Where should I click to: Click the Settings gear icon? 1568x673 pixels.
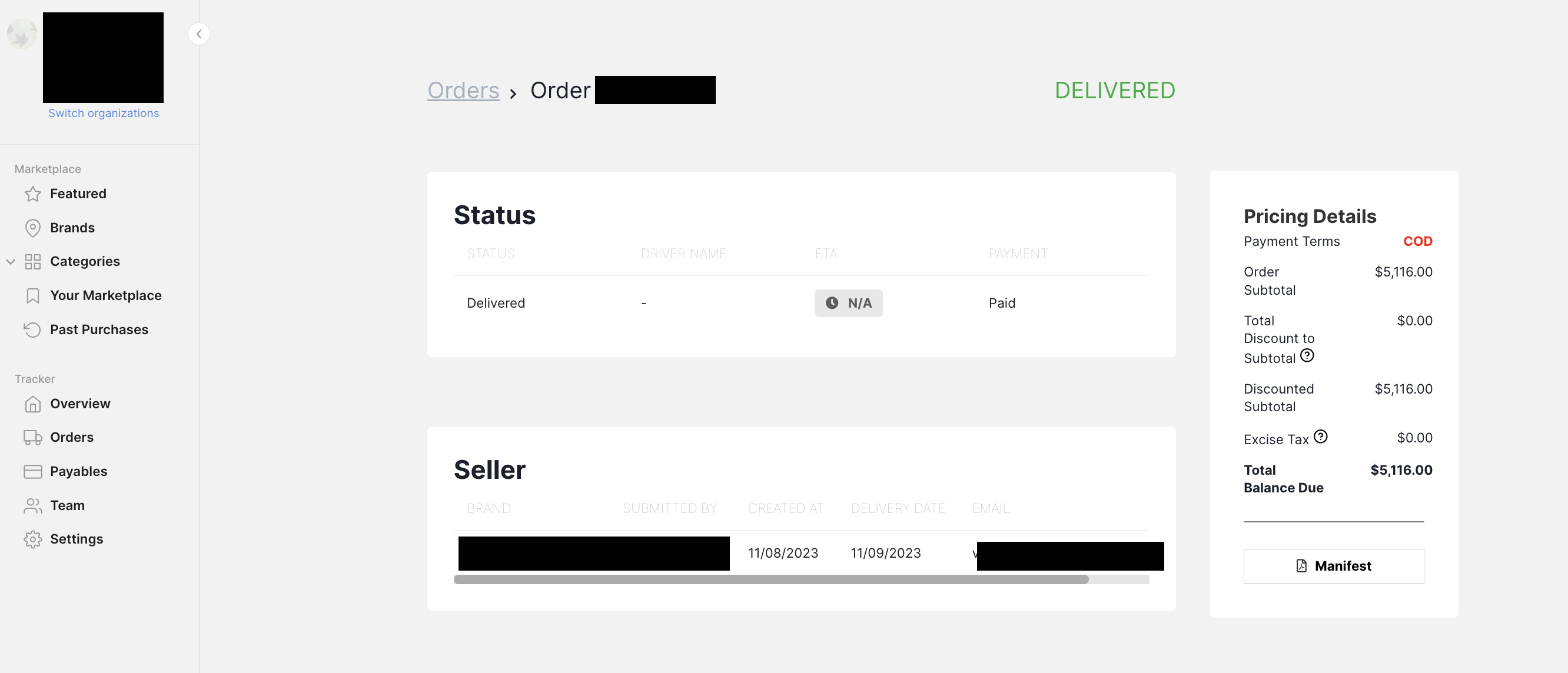32,539
